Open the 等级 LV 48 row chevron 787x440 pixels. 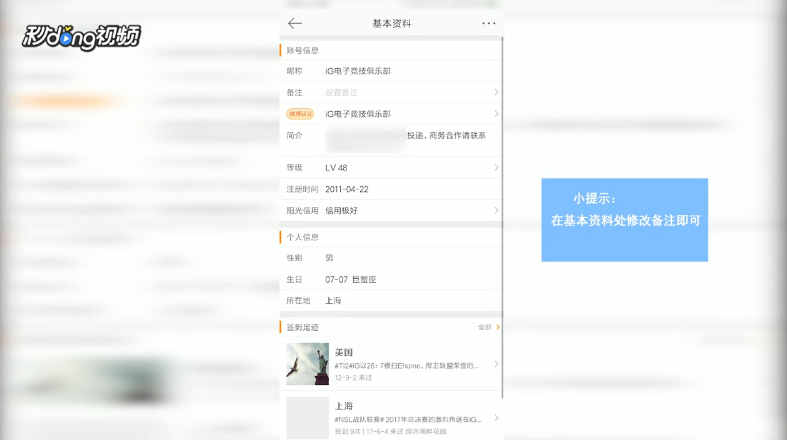coord(496,168)
